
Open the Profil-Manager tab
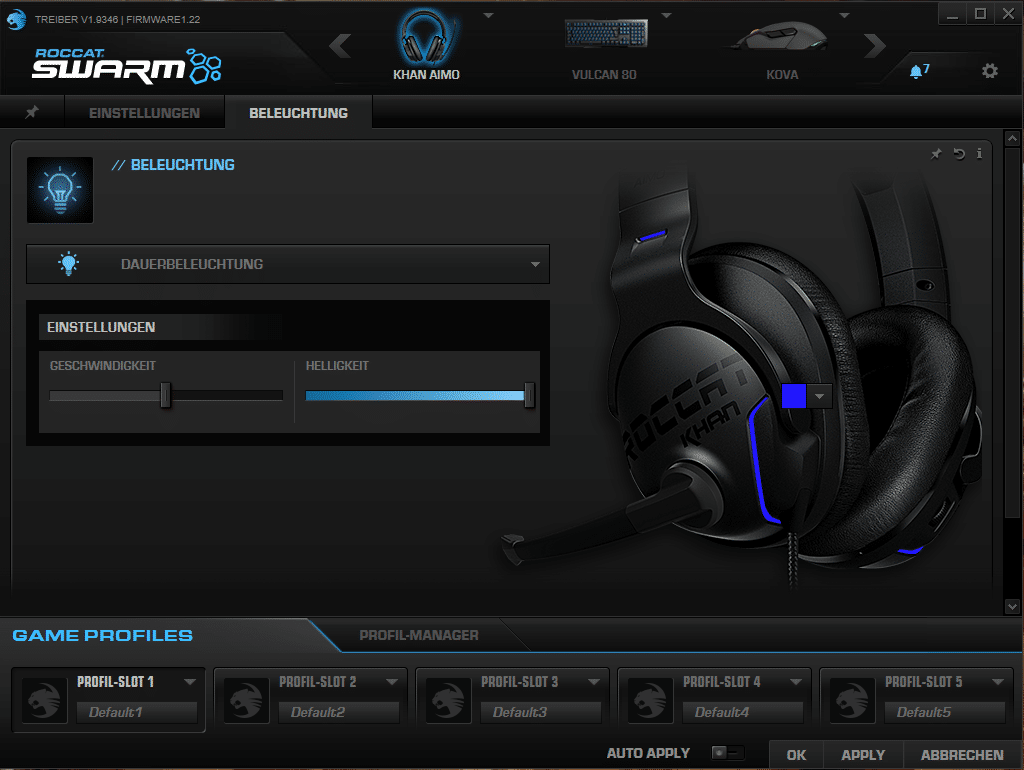418,635
